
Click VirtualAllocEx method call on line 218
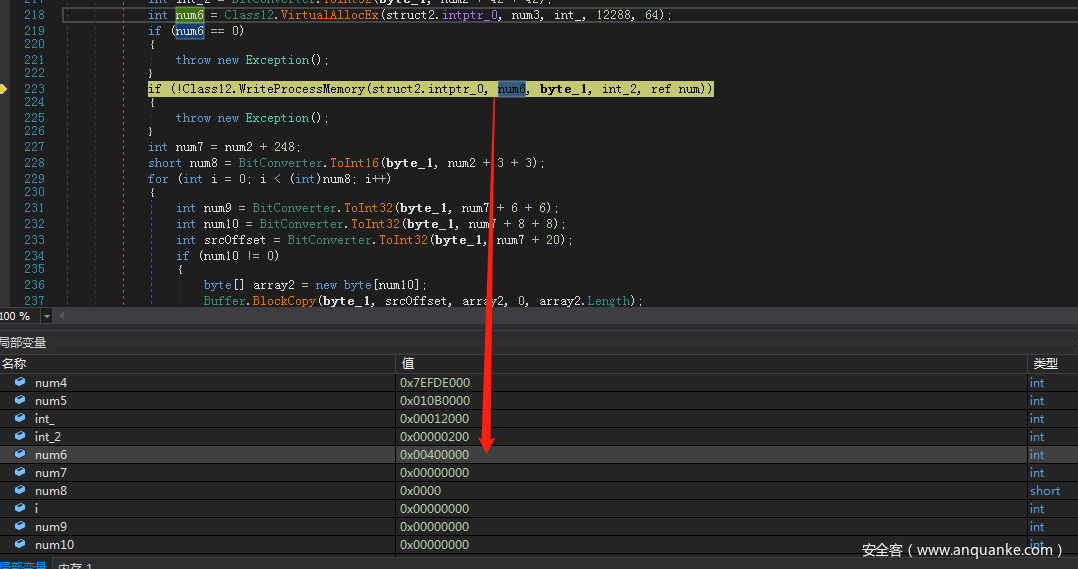click(x=330, y=14)
